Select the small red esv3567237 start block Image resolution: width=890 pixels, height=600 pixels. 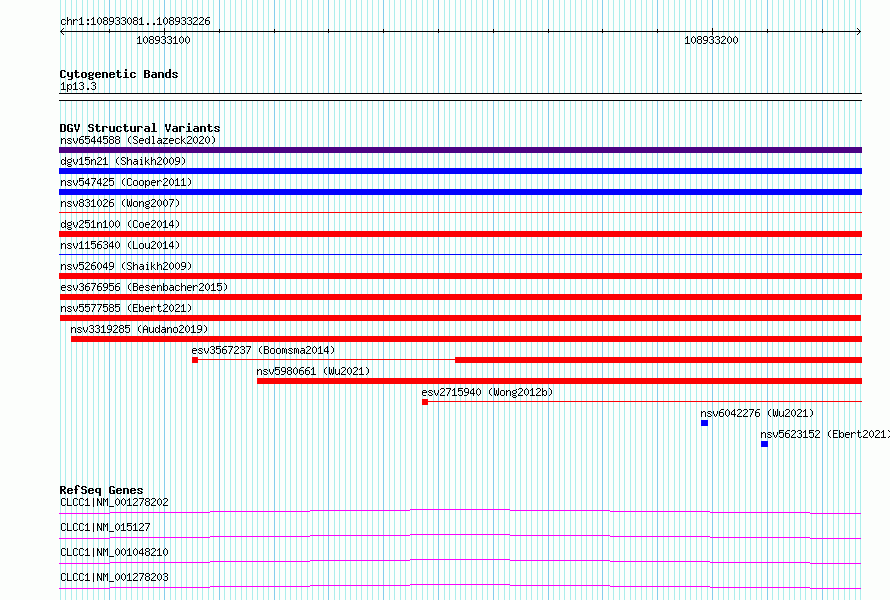[195, 360]
